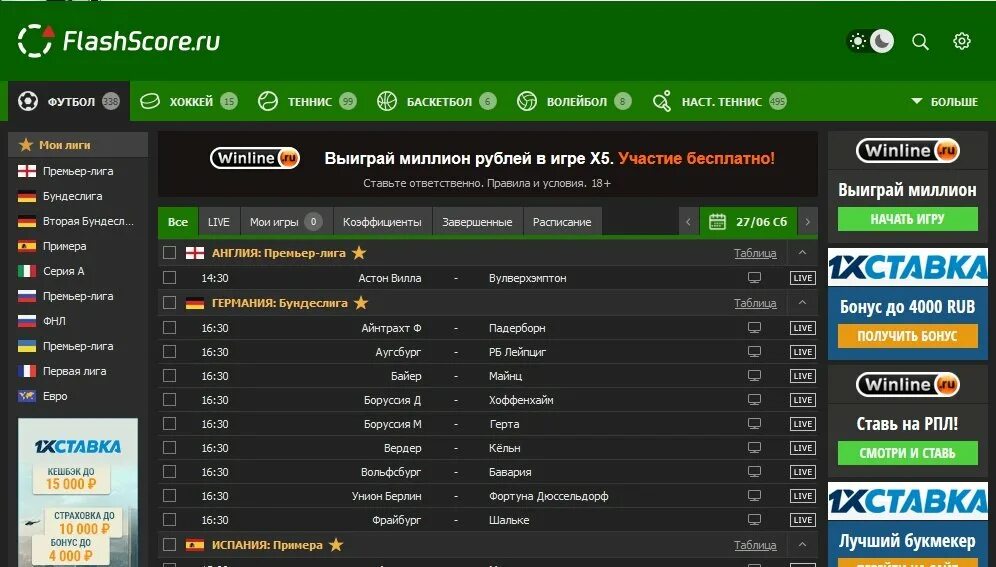996x567 pixels.
Task: Switch to the Расписание tab
Action: [x=562, y=222]
